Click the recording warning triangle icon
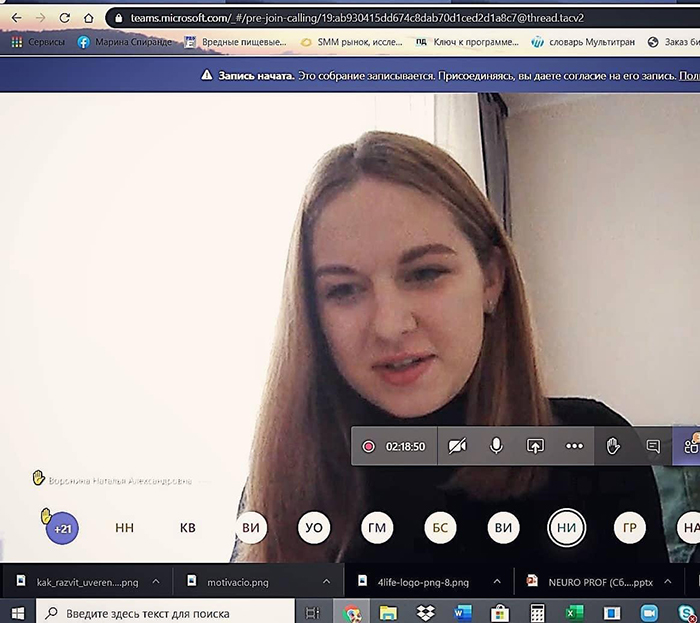700x623 pixels. [x=207, y=75]
